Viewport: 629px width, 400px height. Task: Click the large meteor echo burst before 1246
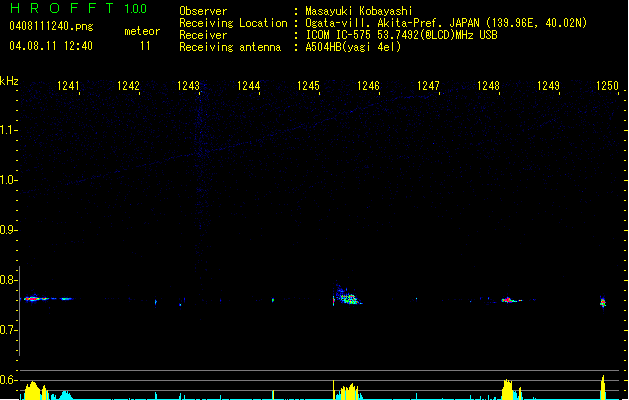click(x=347, y=296)
